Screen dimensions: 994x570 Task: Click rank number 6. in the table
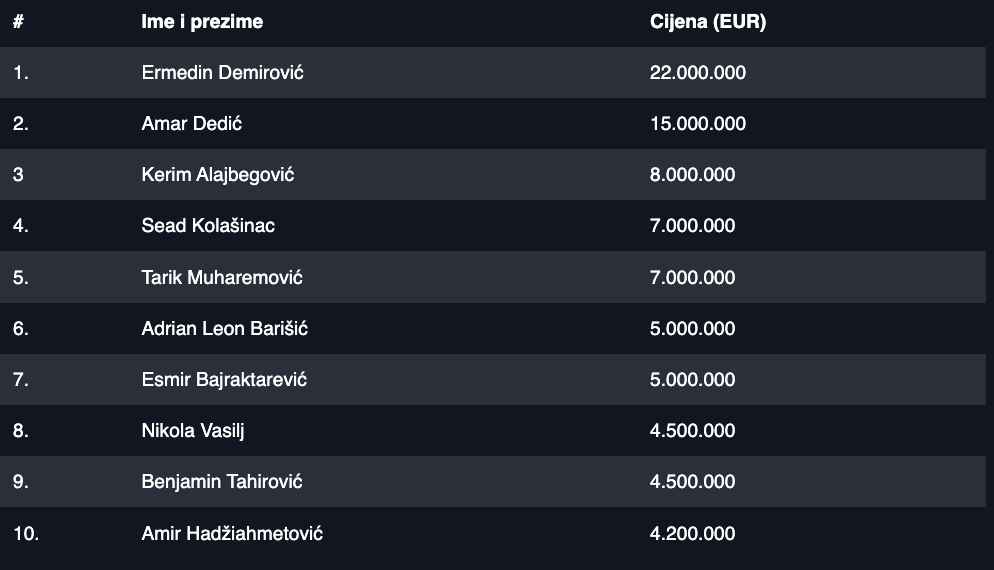point(21,328)
